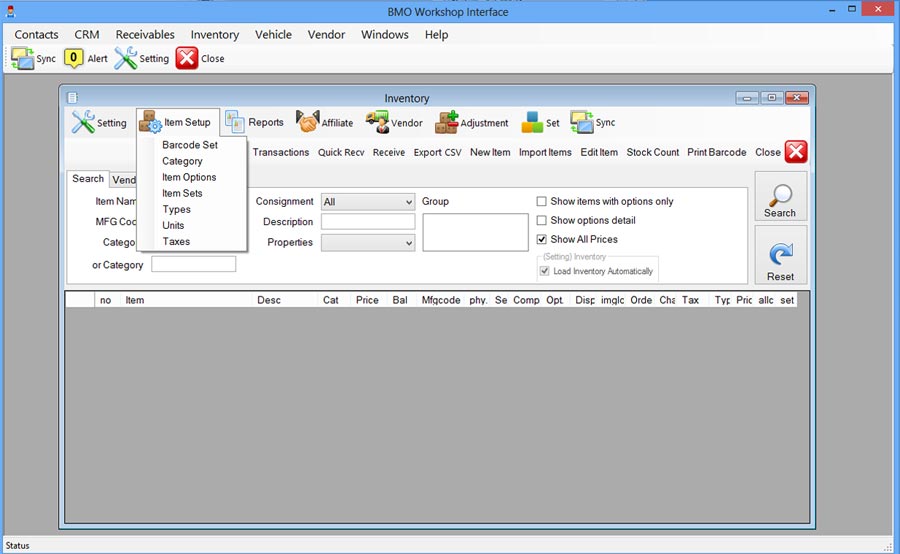Image resolution: width=900 pixels, height=554 pixels.
Task: Open the CRM menu
Action: tap(87, 34)
